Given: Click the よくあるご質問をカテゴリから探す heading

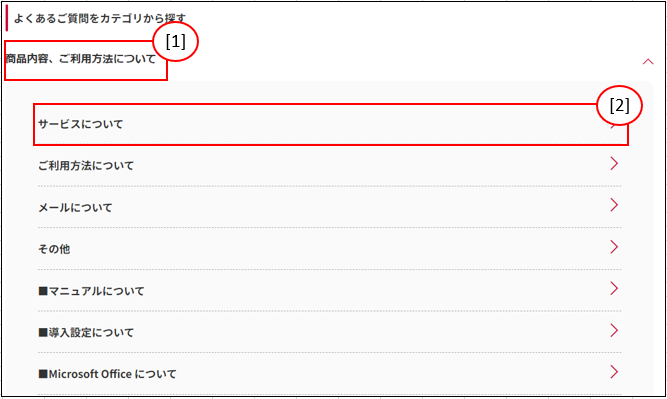Looking at the screenshot, I should pyautogui.click(x=100, y=19).
